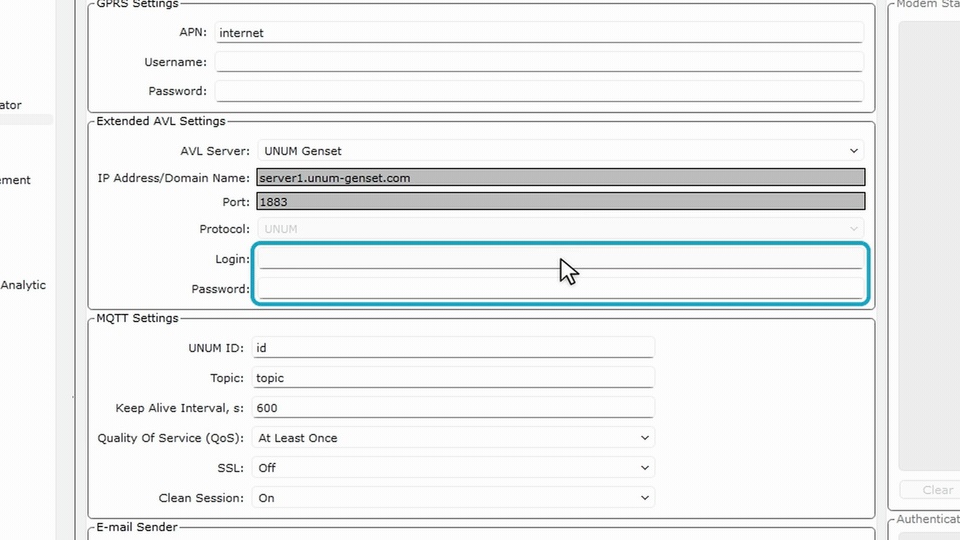Click the APN input field
This screenshot has width=960, height=540.
[x=539, y=32]
